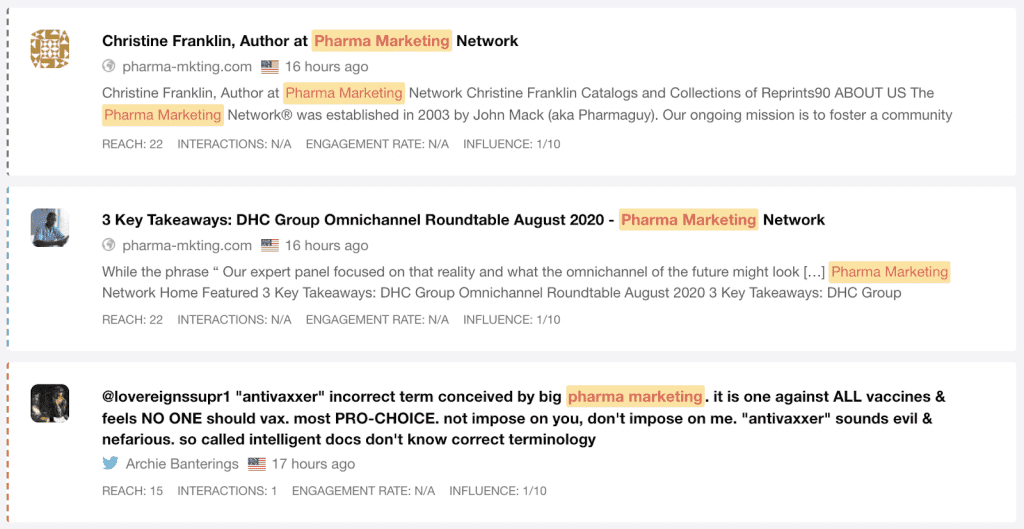This screenshot has width=1024, height=529.
Task: Click the Christine Franklin post avatar
Action: pos(50,48)
